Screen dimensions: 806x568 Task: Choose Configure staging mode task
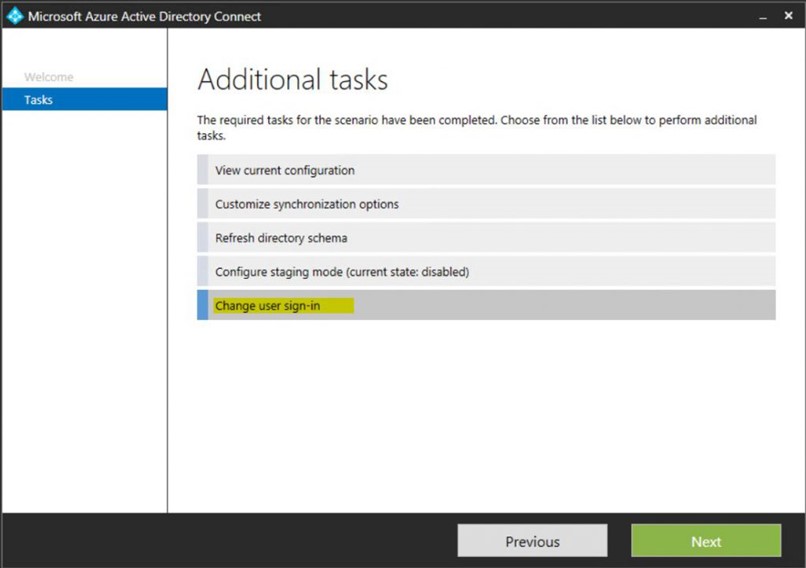click(486, 271)
